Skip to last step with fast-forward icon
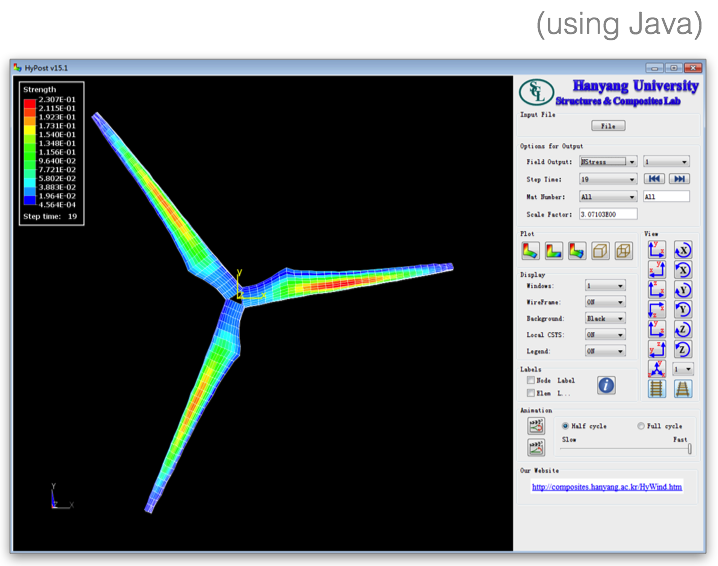Screen dimensions: 718x566 pyautogui.click(x=679, y=179)
